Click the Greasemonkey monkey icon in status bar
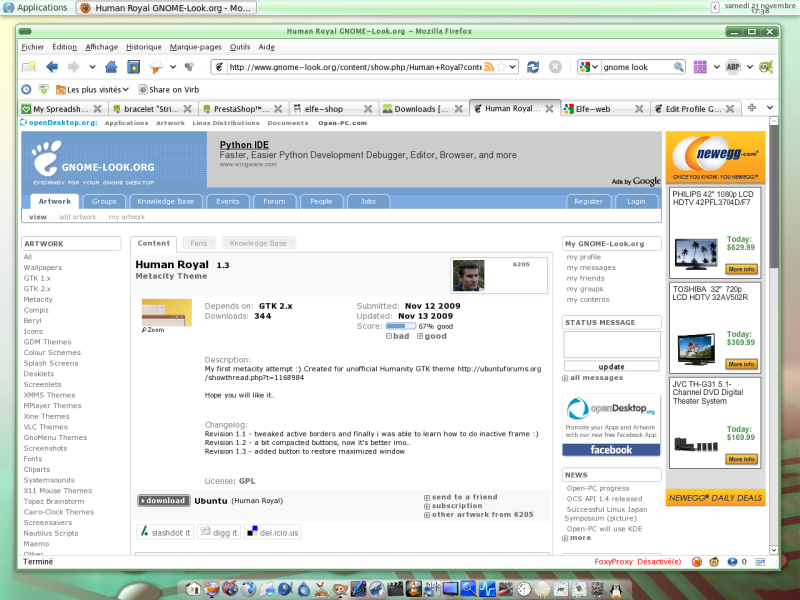 tap(714, 562)
